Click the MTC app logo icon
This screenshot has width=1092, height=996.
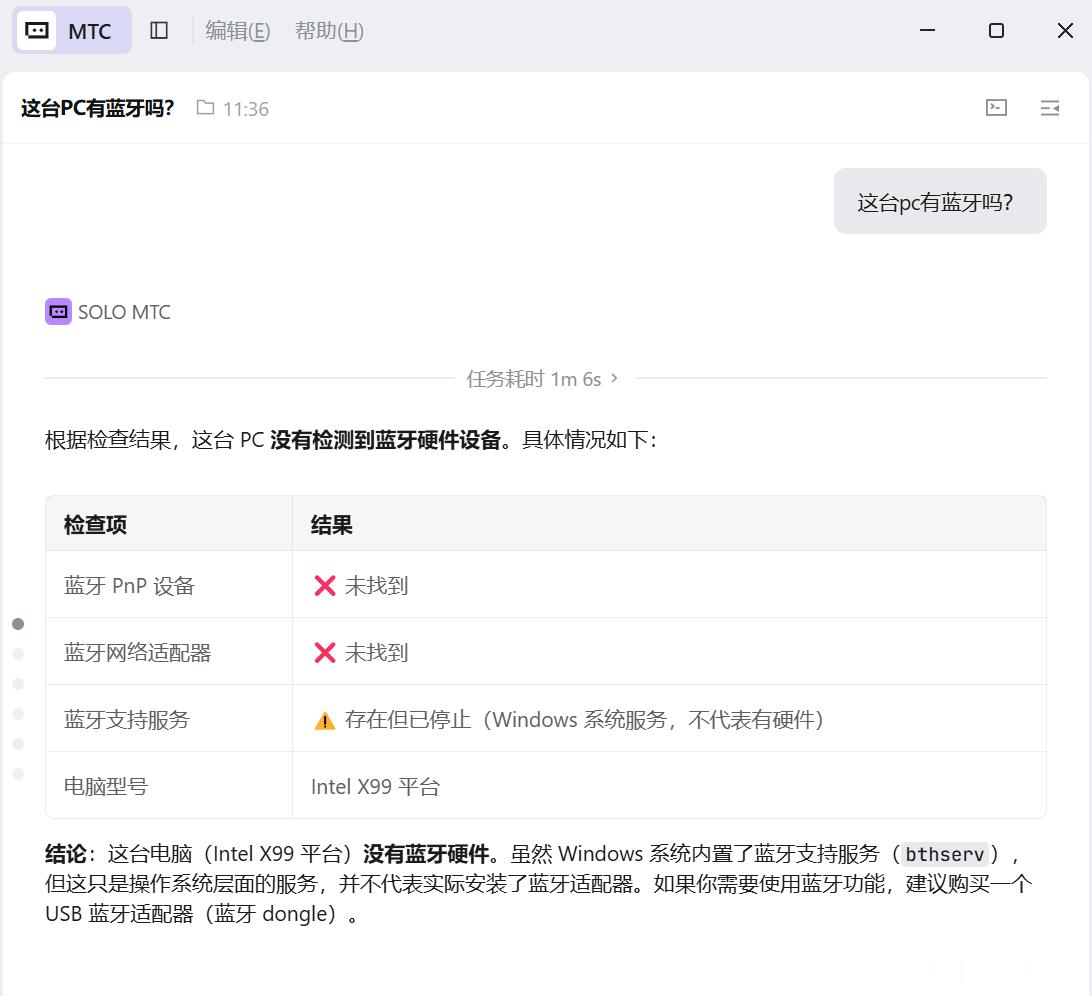pyautogui.click(x=37, y=31)
